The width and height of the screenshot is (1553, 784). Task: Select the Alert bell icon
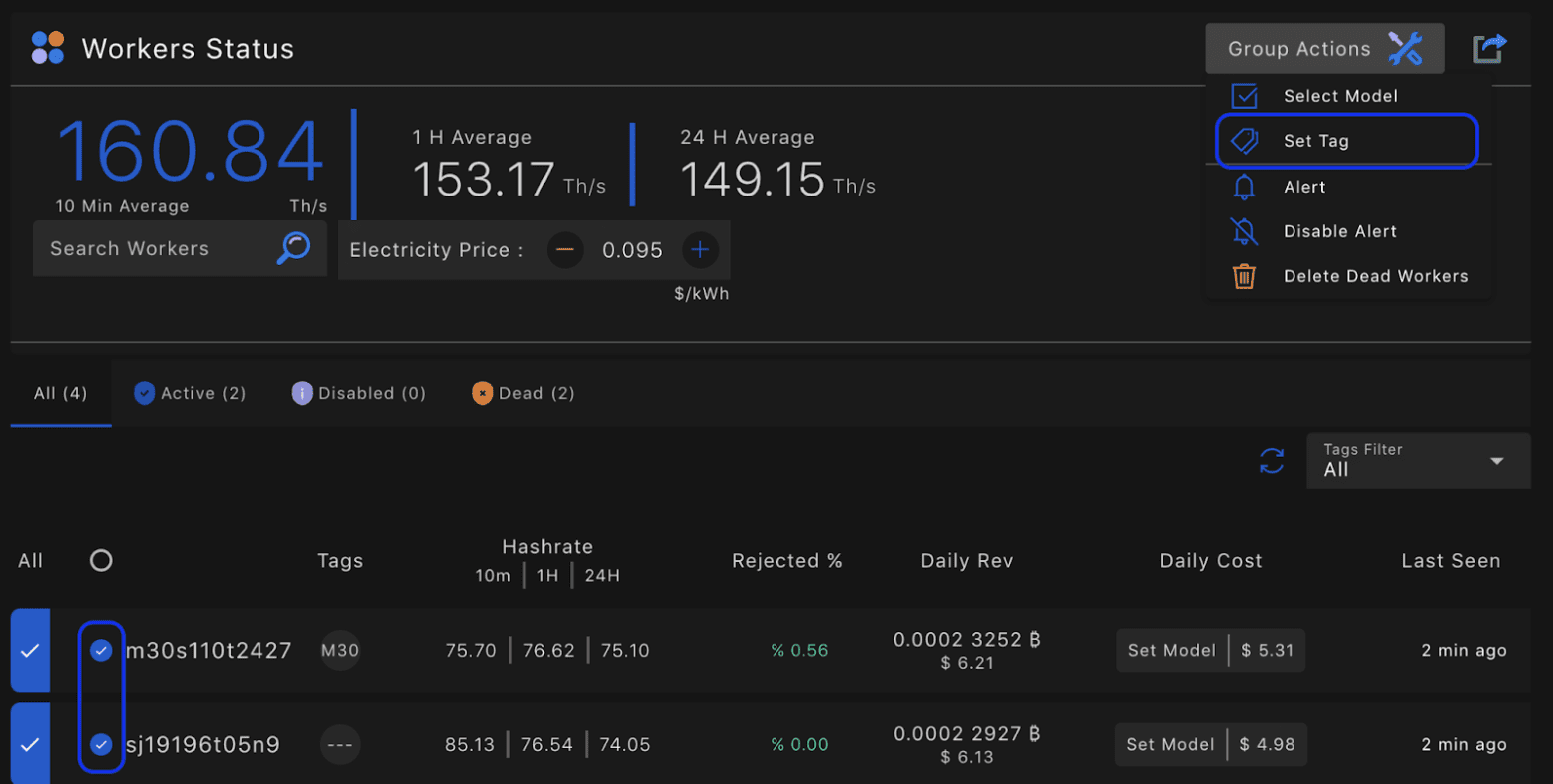point(1245,187)
